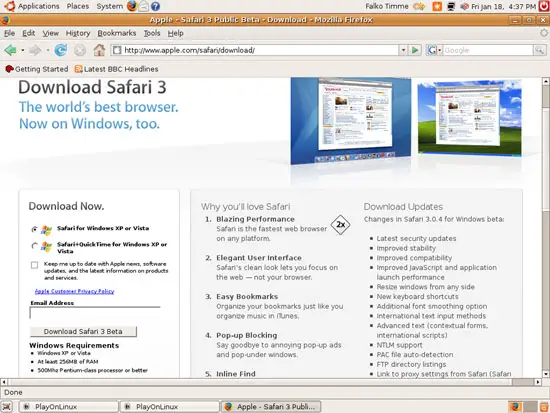Open the File menu
This screenshot has width=550, height=413.
[x=9, y=33]
